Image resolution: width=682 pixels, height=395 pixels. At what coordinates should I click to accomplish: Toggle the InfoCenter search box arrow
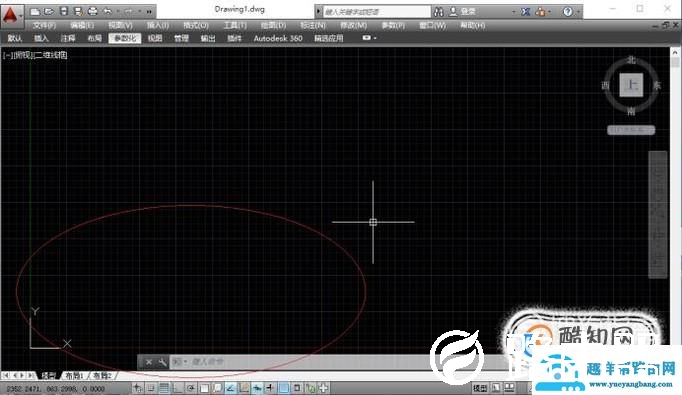(x=318, y=12)
